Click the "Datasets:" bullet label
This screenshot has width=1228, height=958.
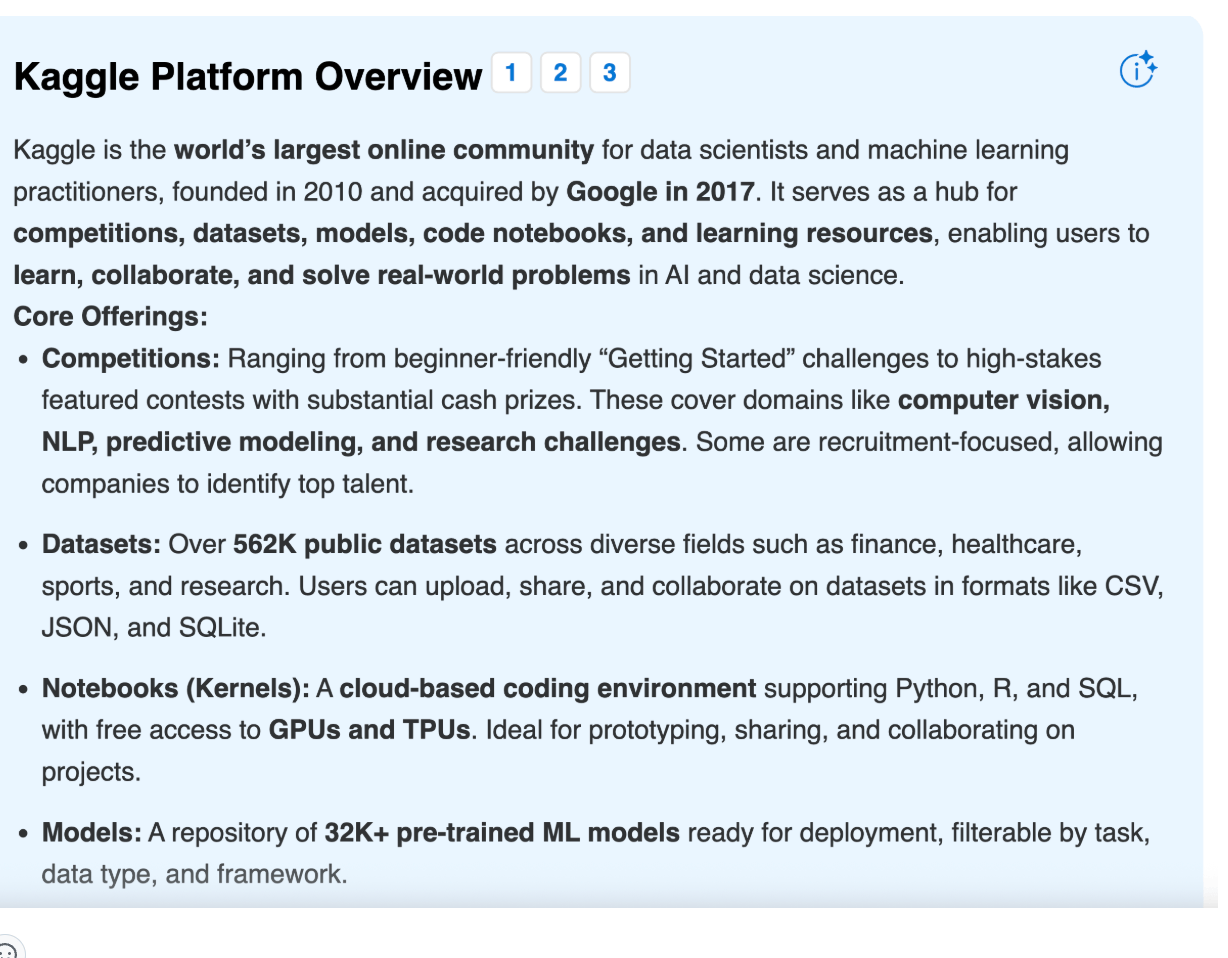(101, 545)
